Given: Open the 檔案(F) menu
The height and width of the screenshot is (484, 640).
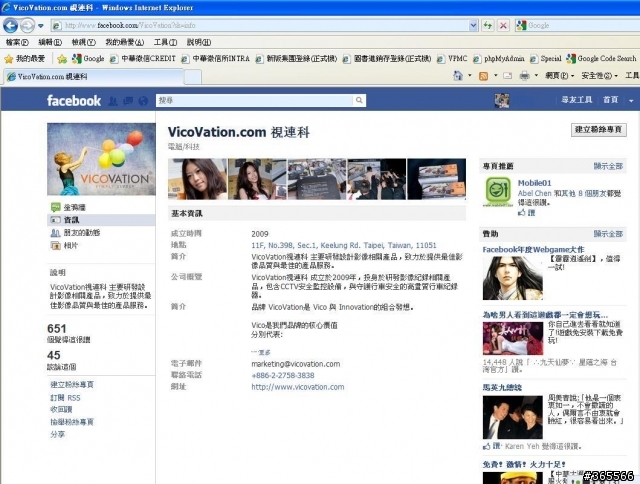Looking at the screenshot, I should (x=17, y=42).
